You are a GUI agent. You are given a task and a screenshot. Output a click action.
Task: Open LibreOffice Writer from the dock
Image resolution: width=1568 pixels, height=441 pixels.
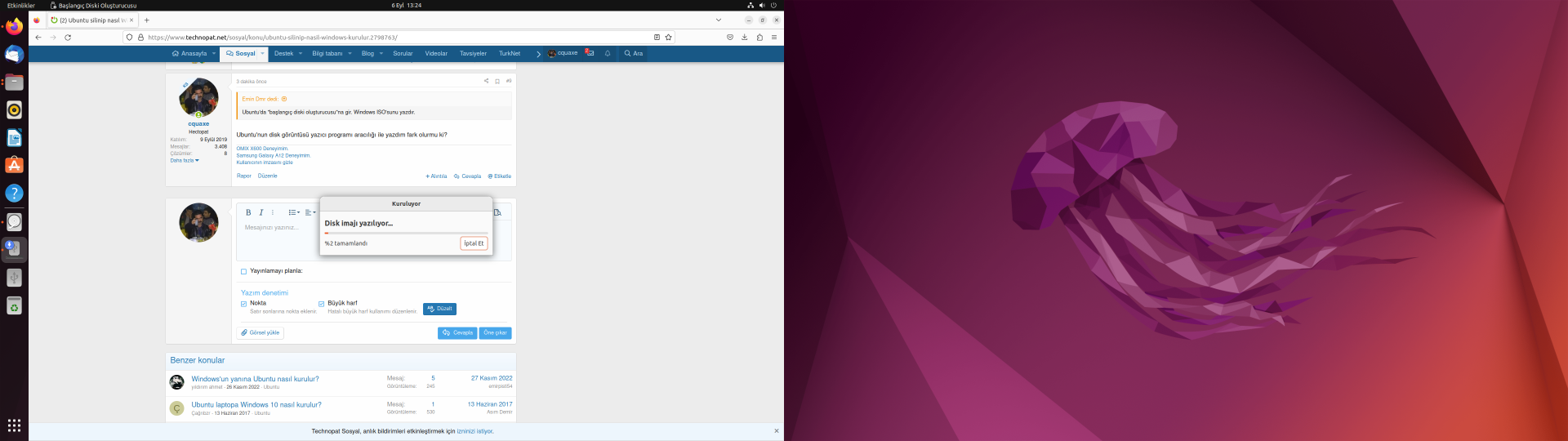14,138
